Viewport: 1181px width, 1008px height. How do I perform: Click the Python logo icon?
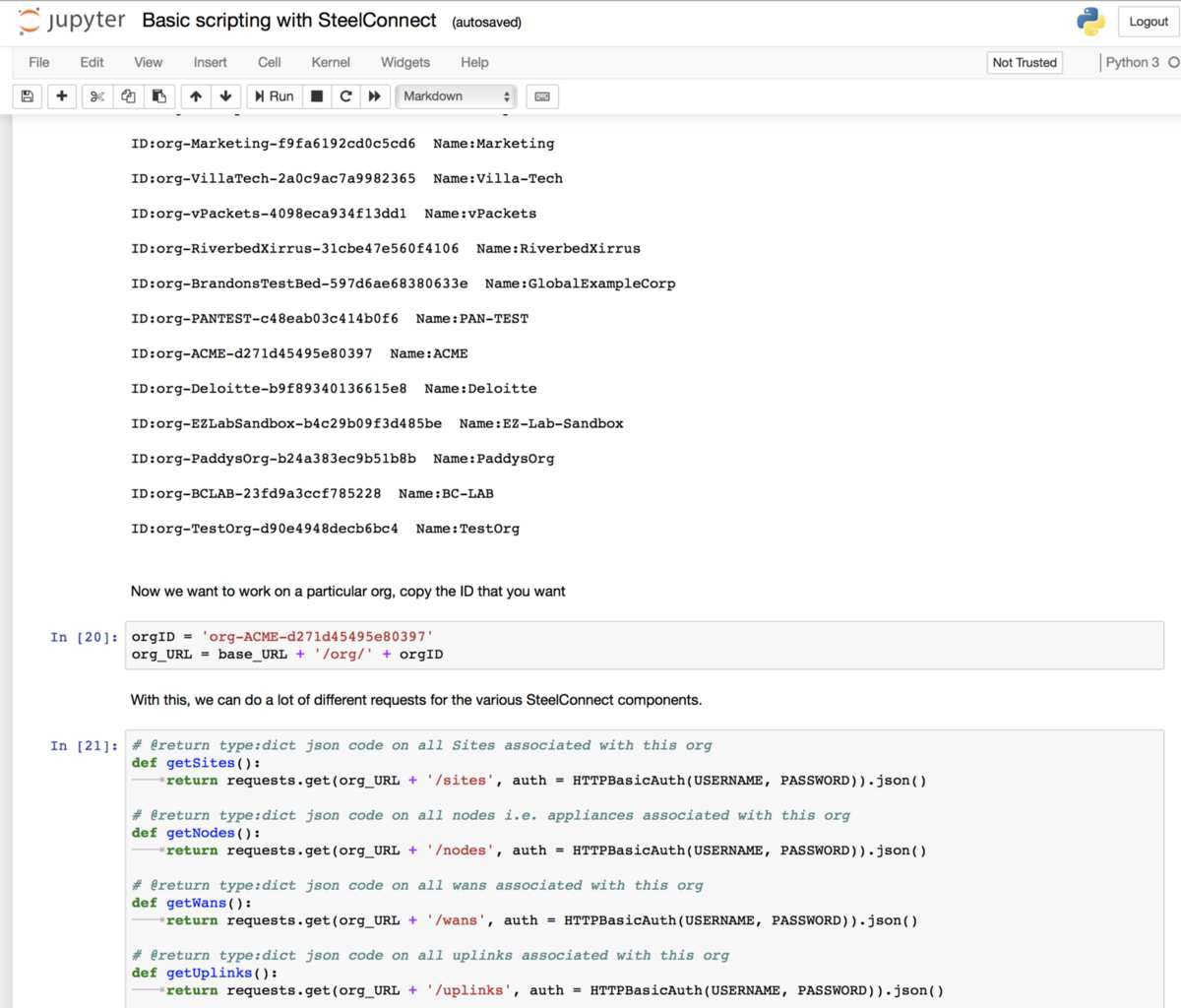pos(1091,21)
